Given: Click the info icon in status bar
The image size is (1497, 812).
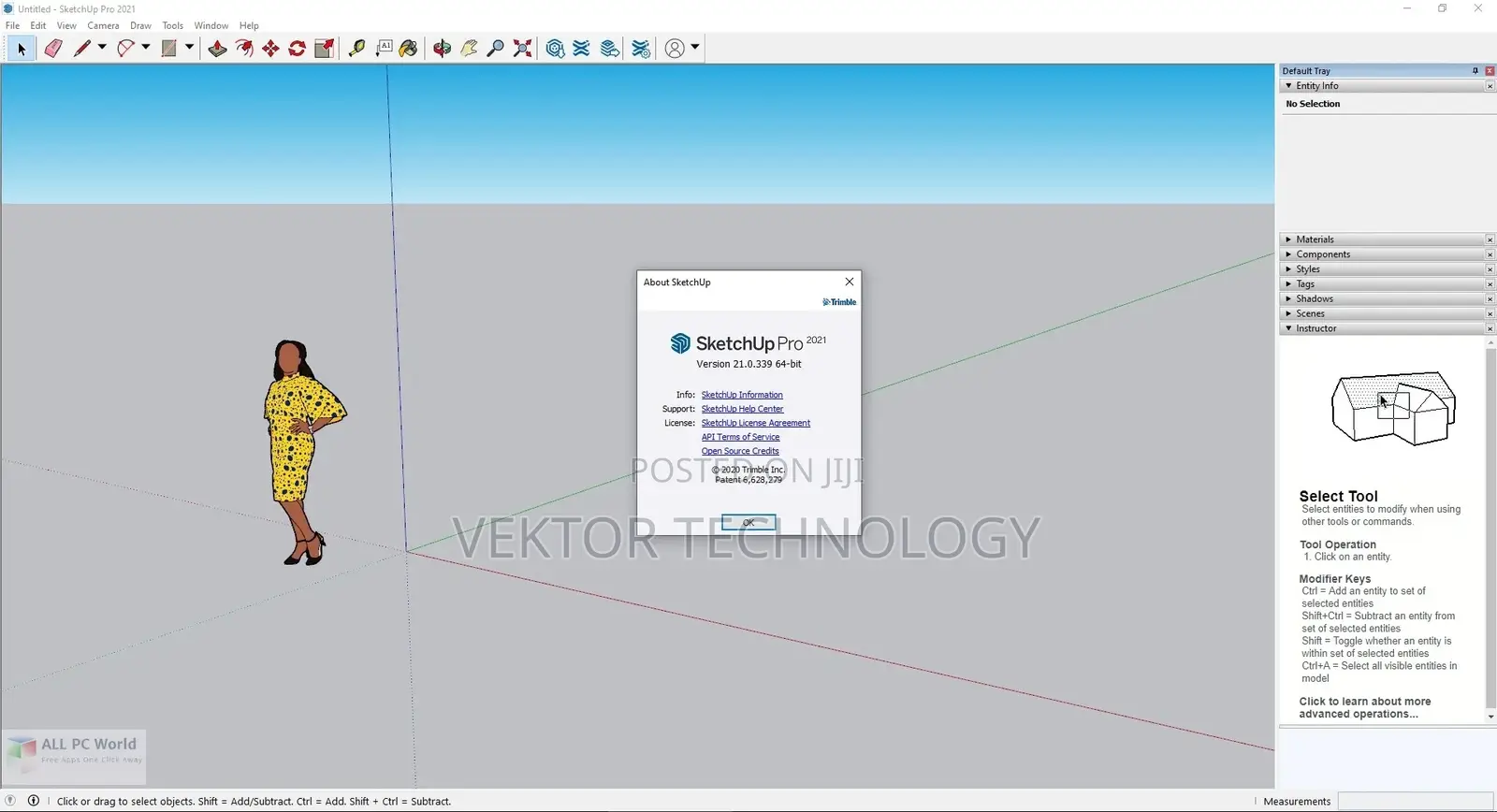Looking at the screenshot, I should point(34,801).
